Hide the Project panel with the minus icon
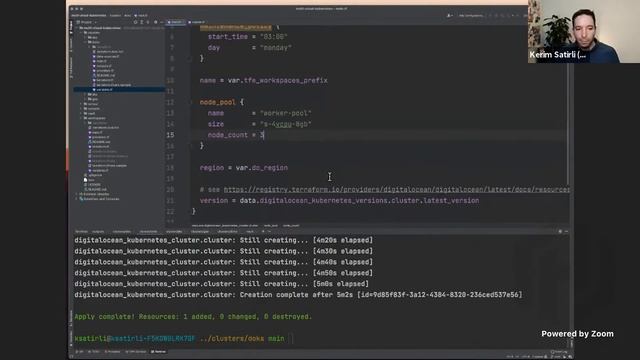This screenshot has width=640, height=360. [x=162, y=22]
